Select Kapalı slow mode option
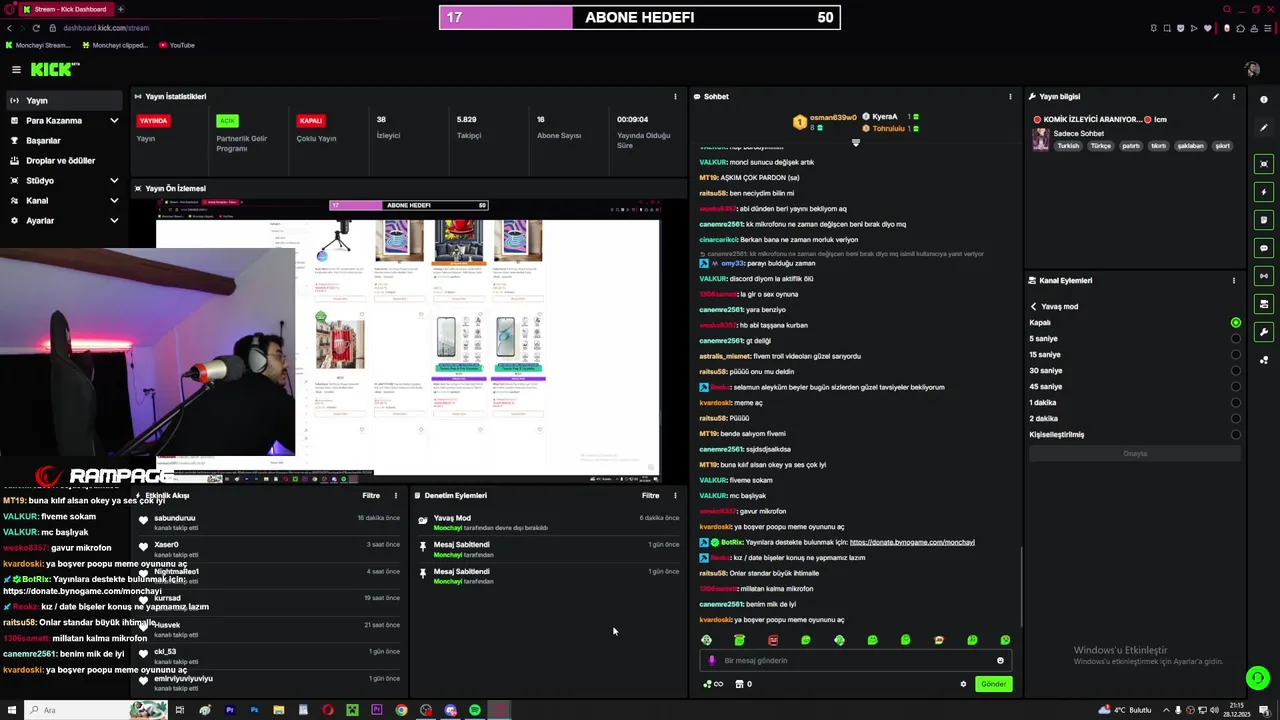 [1134, 323]
